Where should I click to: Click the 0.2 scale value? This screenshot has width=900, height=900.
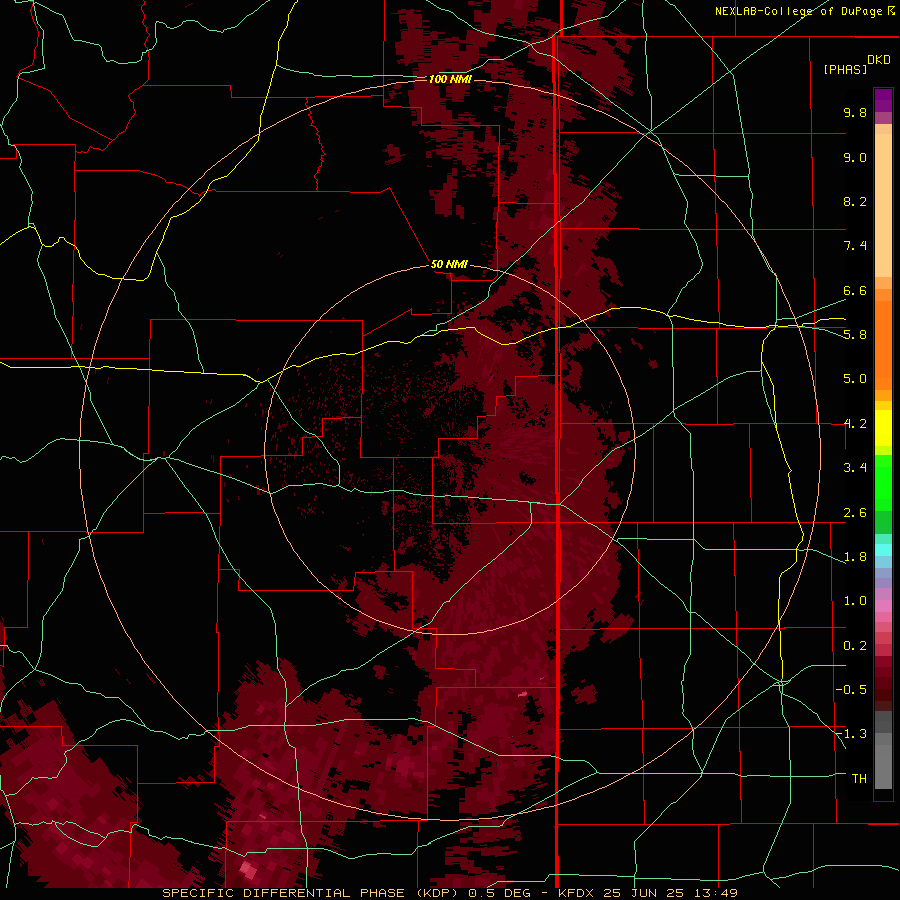(855, 646)
